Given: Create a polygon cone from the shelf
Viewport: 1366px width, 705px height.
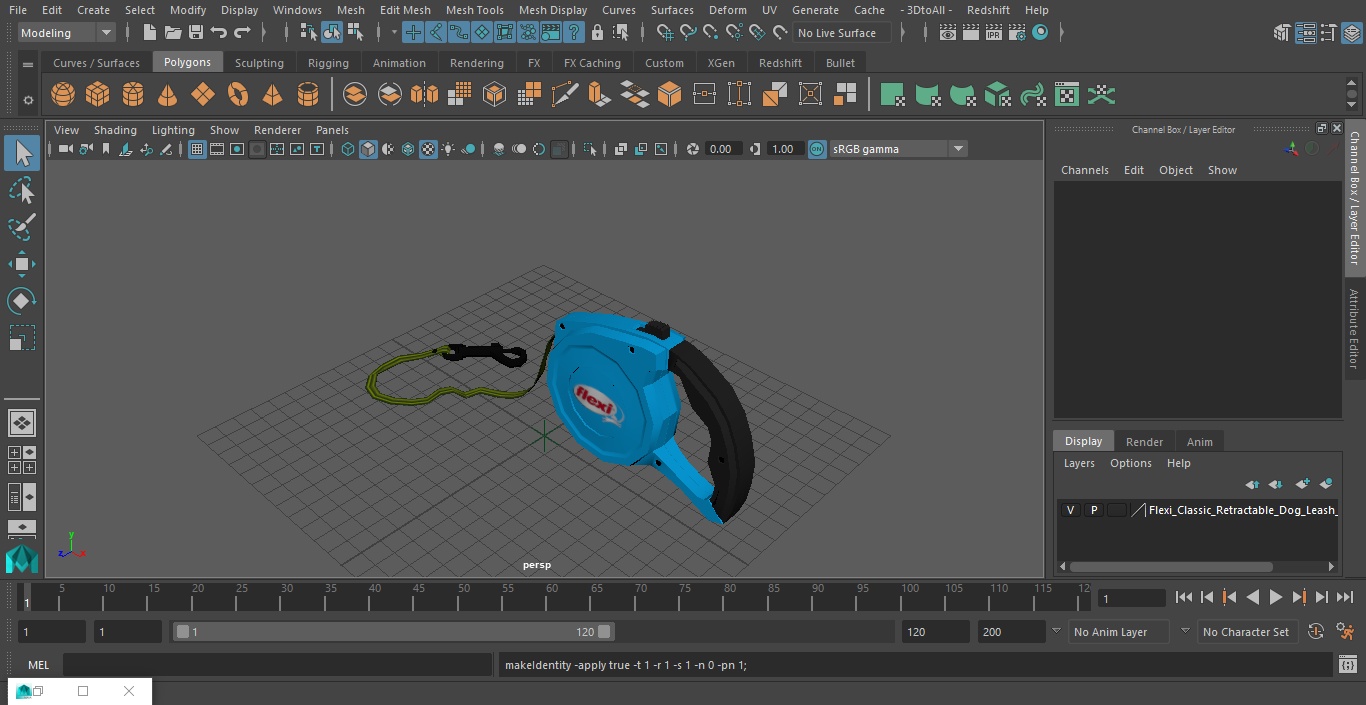Looking at the screenshot, I should (x=168, y=95).
